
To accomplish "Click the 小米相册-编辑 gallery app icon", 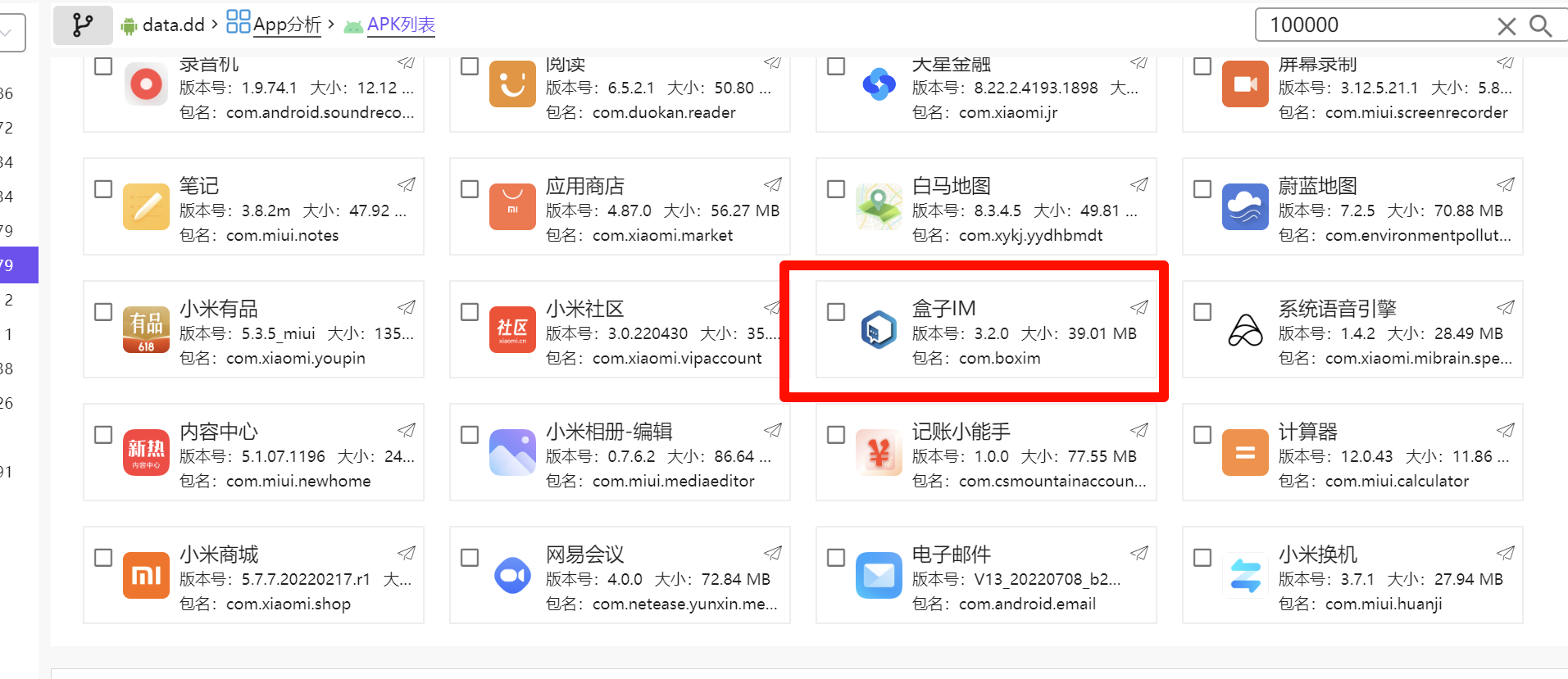I will pyautogui.click(x=512, y=452).
